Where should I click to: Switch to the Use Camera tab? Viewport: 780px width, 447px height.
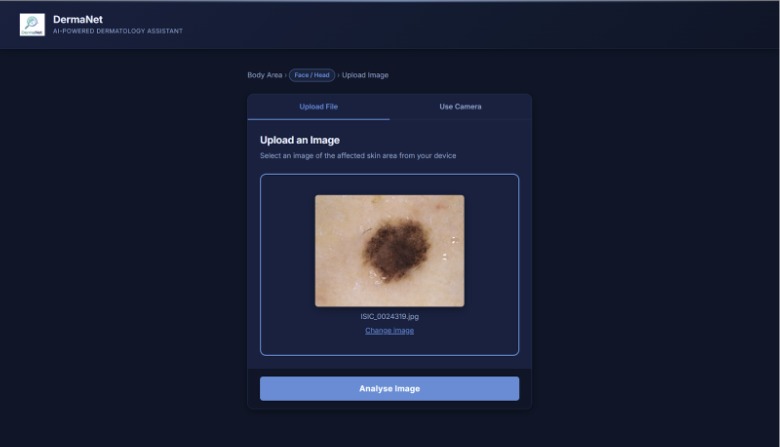click(x=460, y=106)
